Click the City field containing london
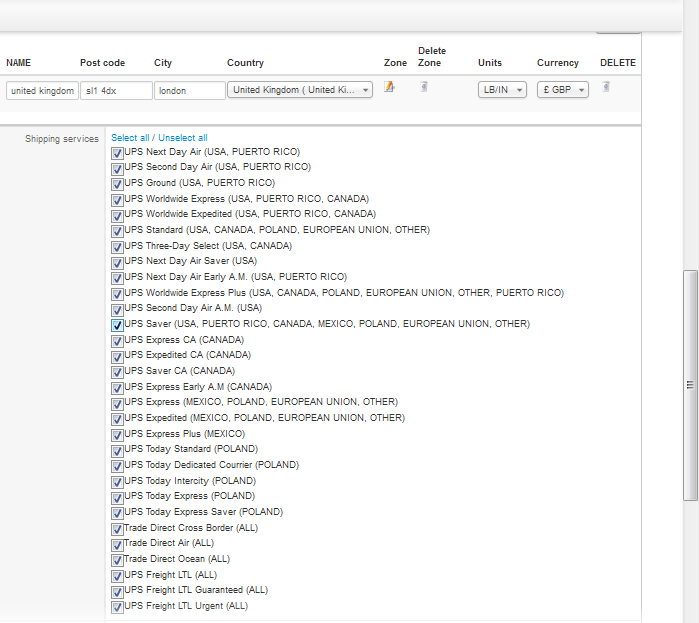699x623 pixels. [x=190, y=91]
